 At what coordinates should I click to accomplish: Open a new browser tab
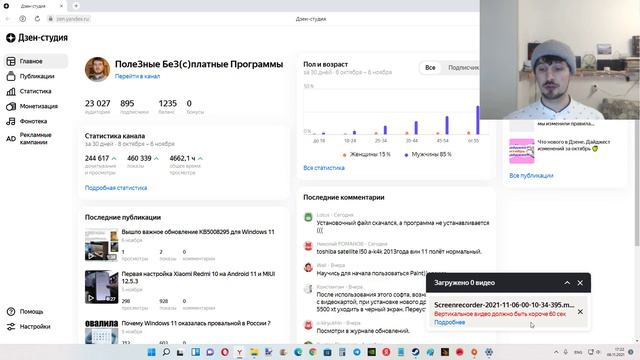(x=76, y=6)
